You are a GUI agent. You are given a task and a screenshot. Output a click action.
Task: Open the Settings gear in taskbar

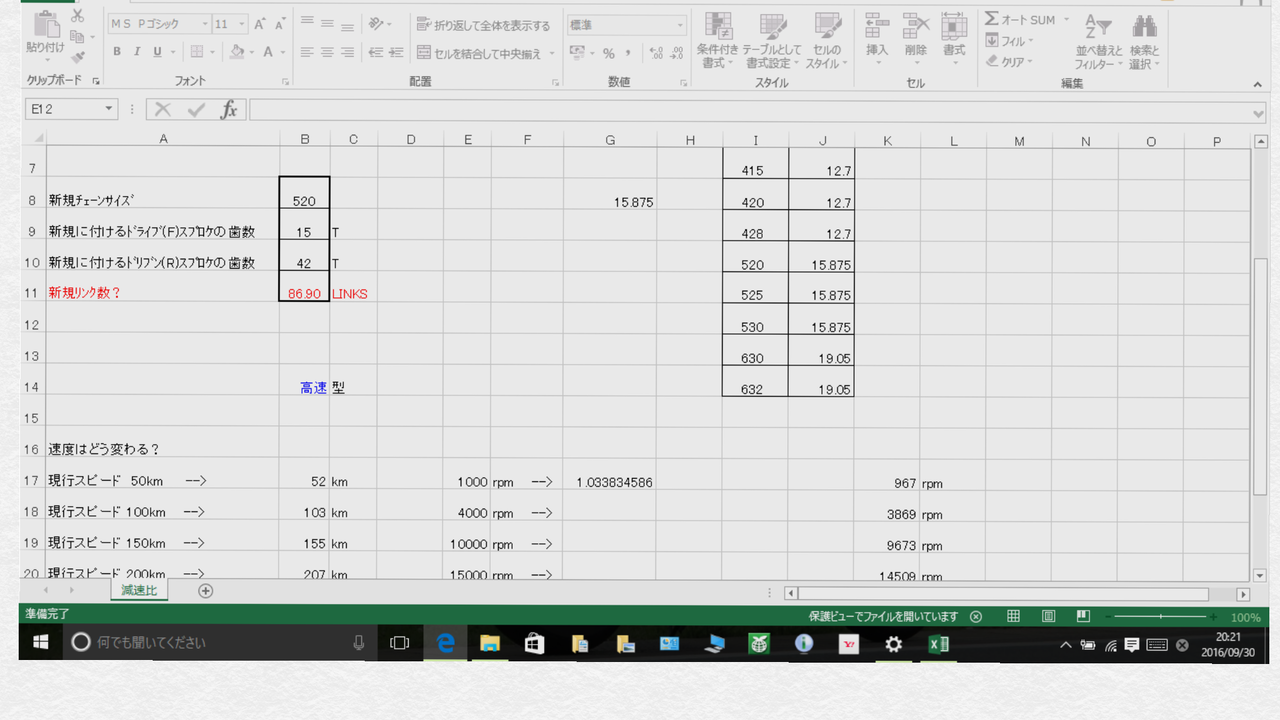tap(894, 643)
